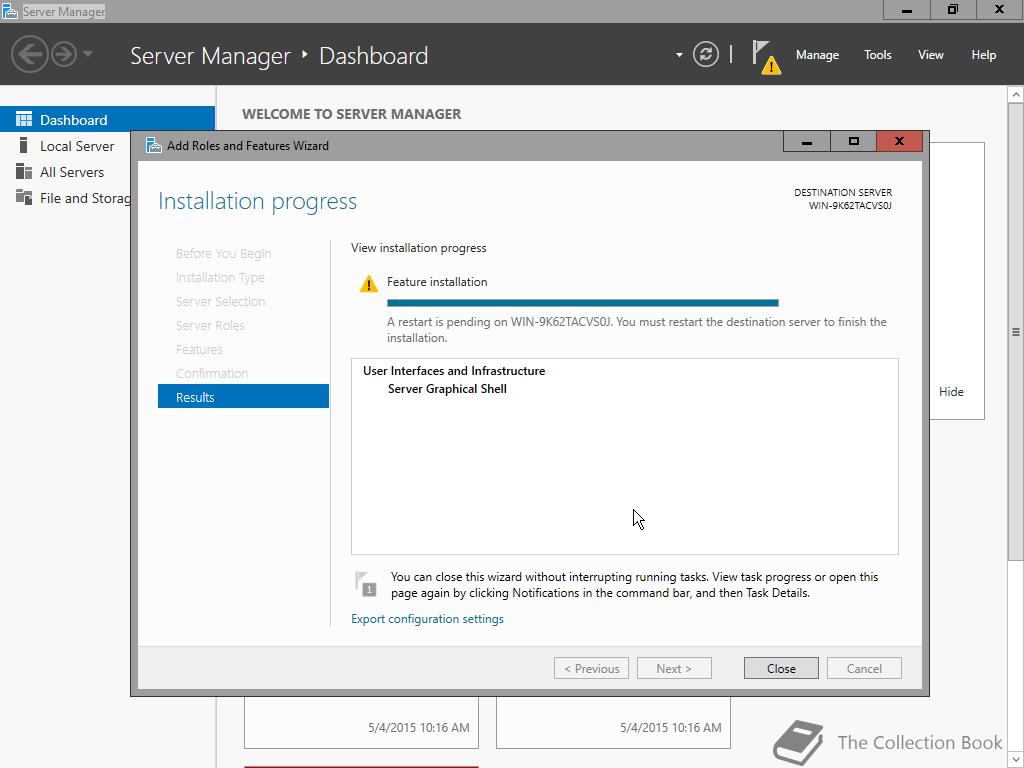Click the Results step in the wizard

coord(243,396)
